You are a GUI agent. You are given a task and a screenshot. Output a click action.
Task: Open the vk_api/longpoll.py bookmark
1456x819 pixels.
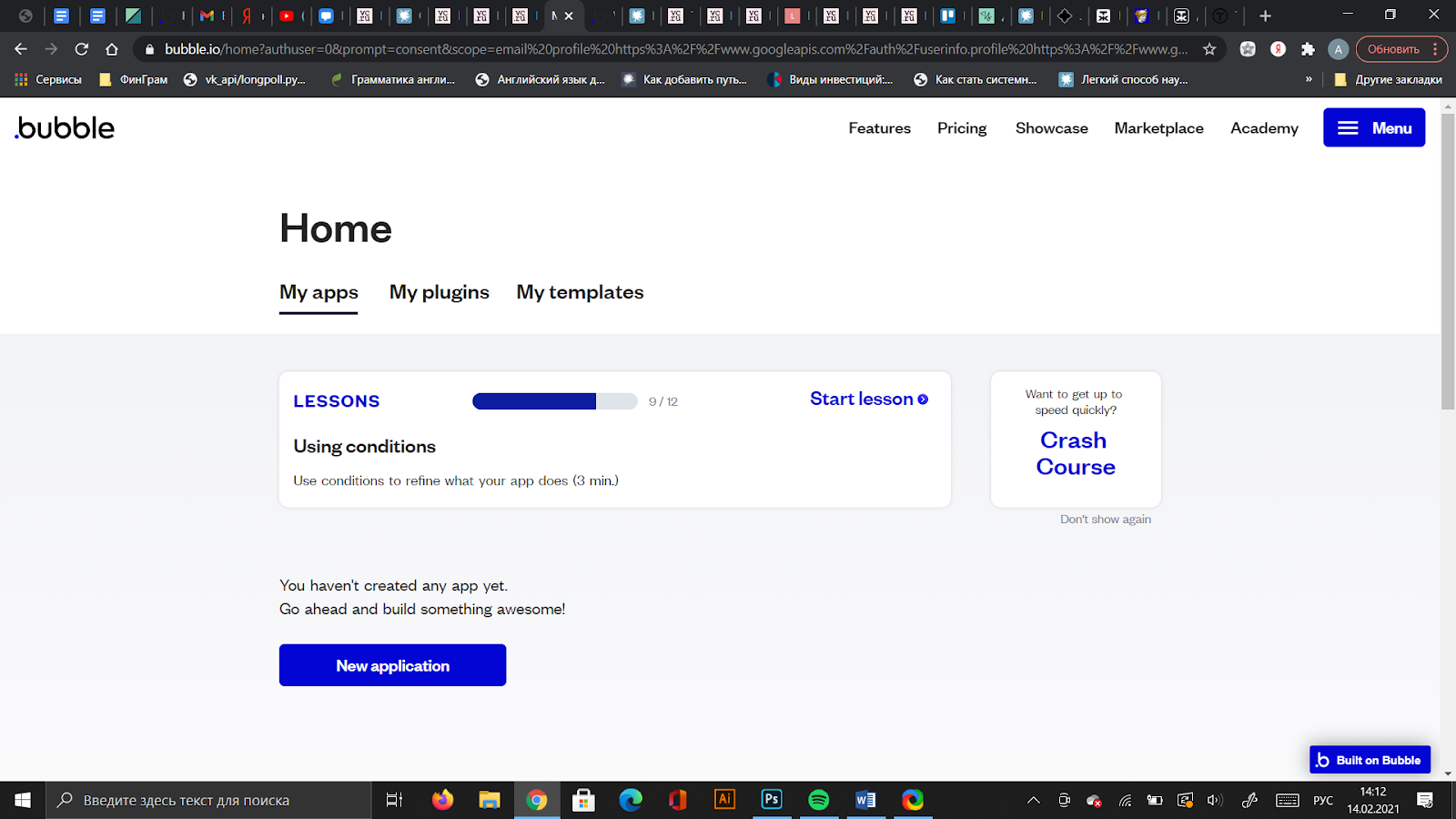point(245,79)
